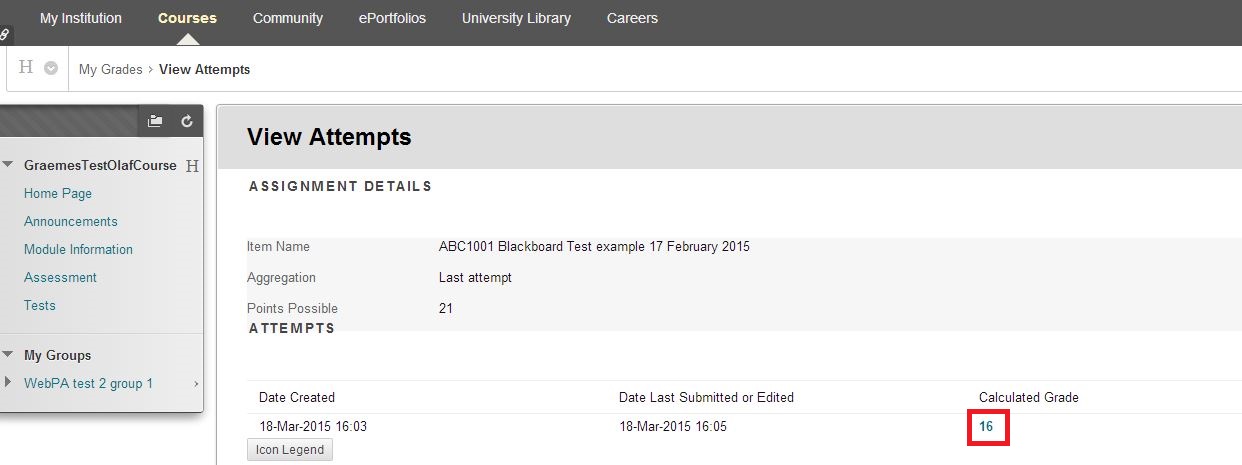
Task: Go to the My Institution tab
Action: (81, 18)
